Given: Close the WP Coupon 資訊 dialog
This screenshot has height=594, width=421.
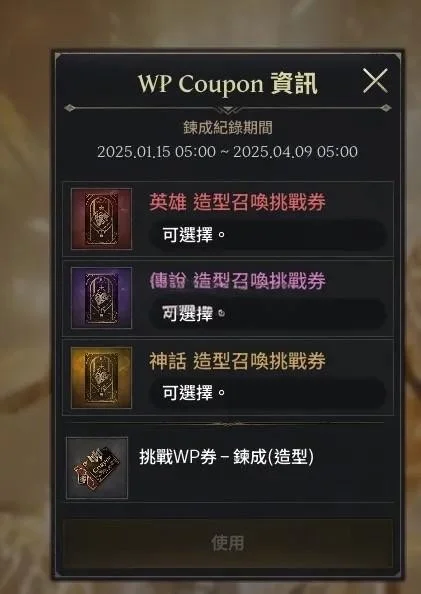Looking at the screenshot, I should pos(375,81).
